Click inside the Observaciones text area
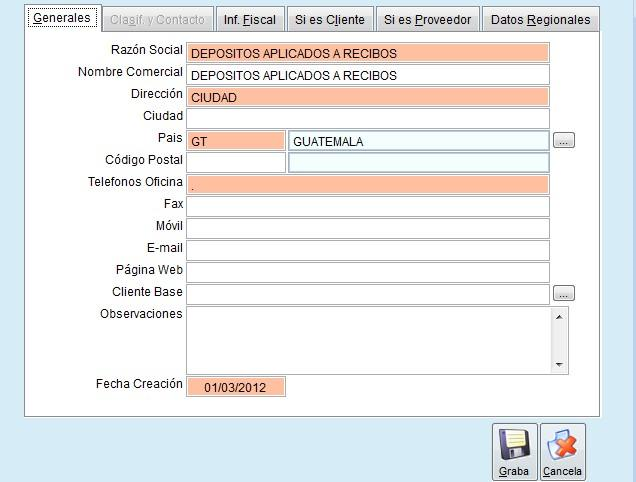The height and width of the screenshot is (482, 636). pos(367,340)
